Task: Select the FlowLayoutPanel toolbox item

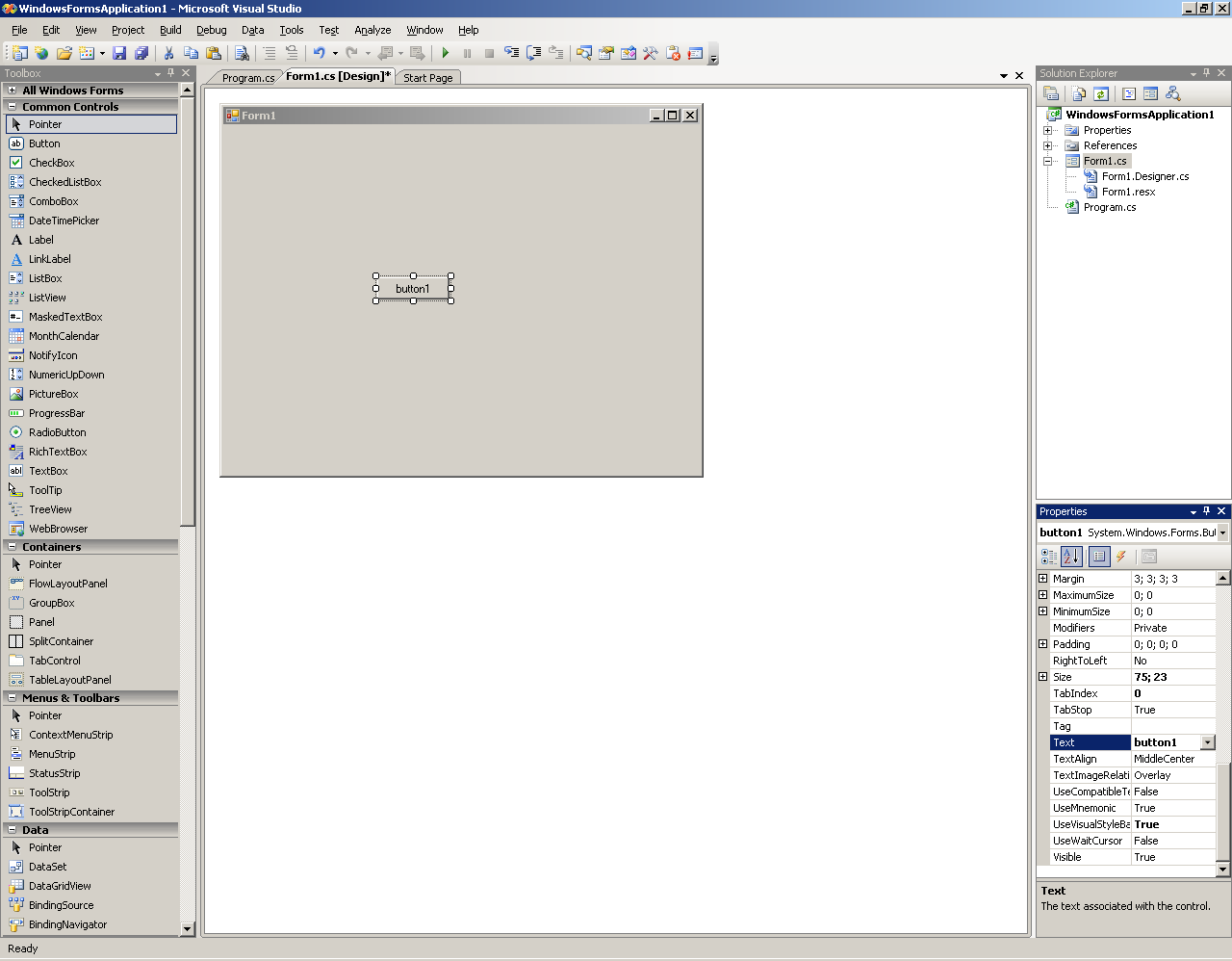Action: (x=67, y=584)
